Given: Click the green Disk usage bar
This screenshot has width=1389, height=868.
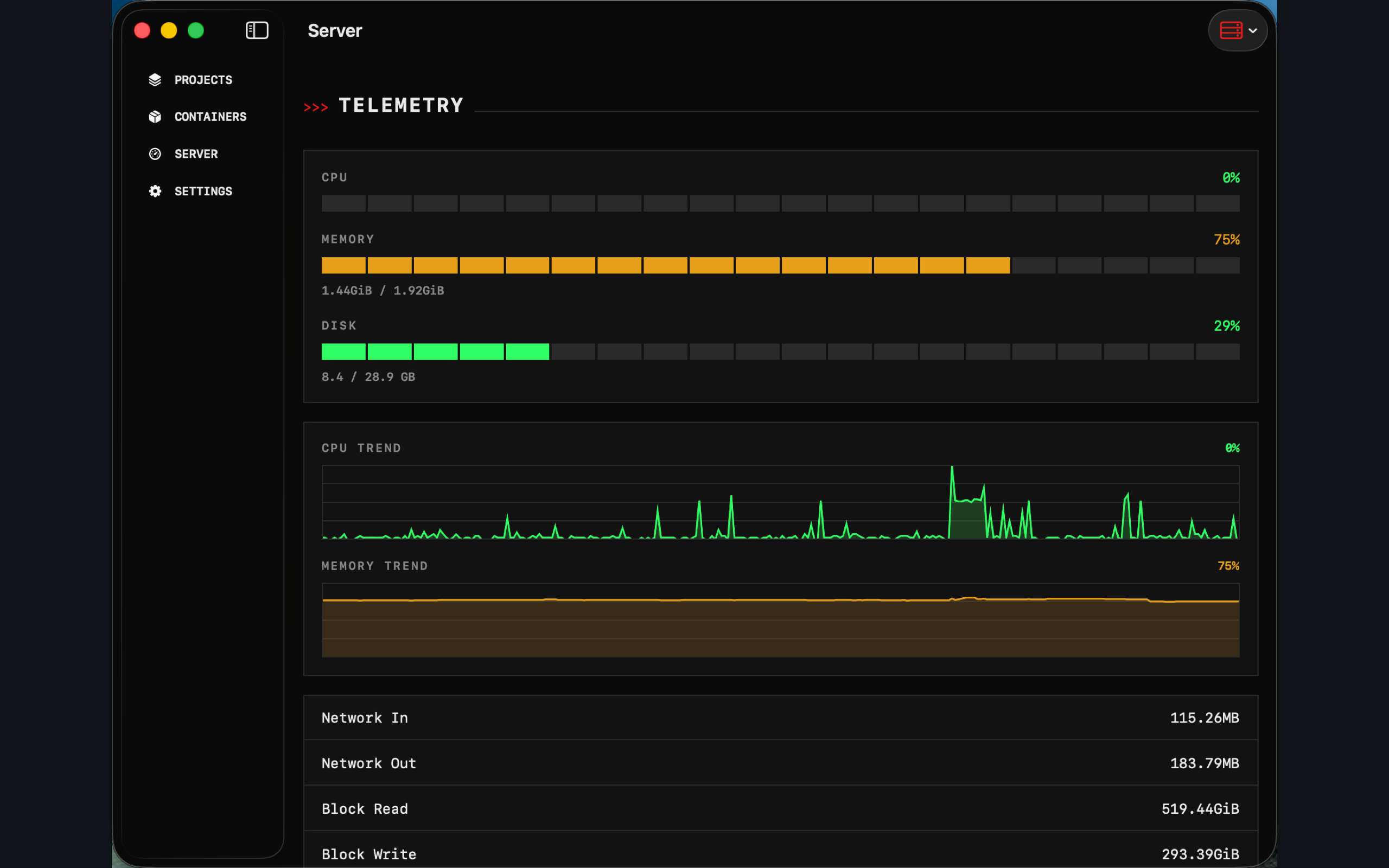Looking at the screenshot, I should click(781, 352).
